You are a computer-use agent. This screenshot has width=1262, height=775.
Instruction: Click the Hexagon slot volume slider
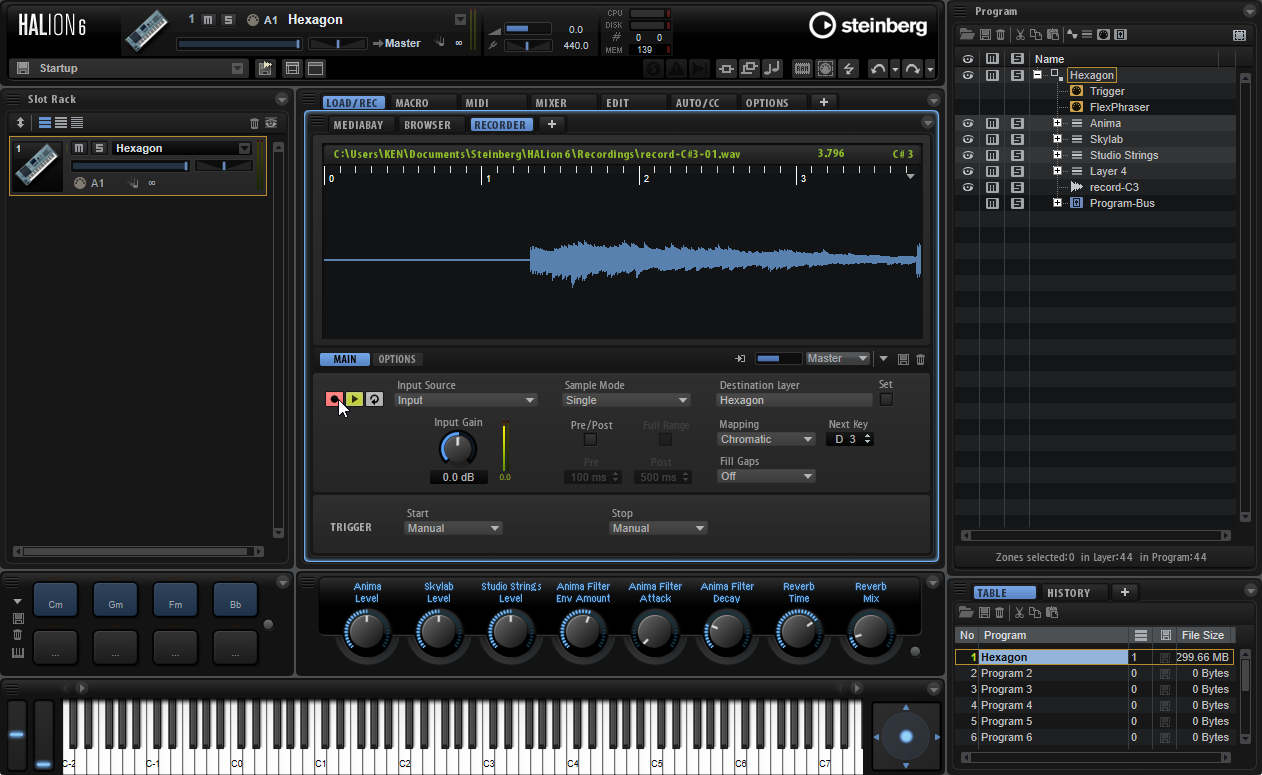click(130, 166)
